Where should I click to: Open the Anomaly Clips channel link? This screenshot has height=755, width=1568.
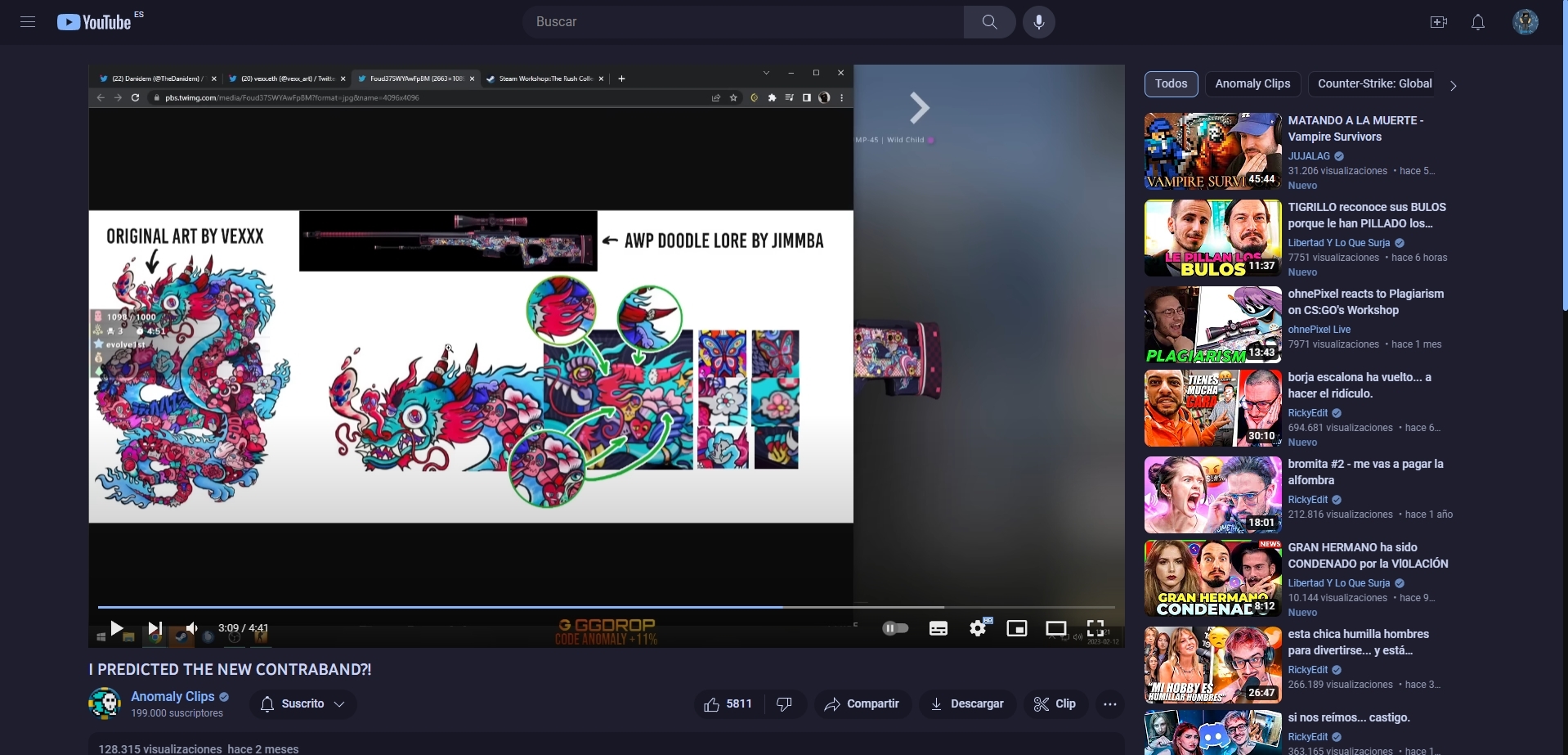172,697
